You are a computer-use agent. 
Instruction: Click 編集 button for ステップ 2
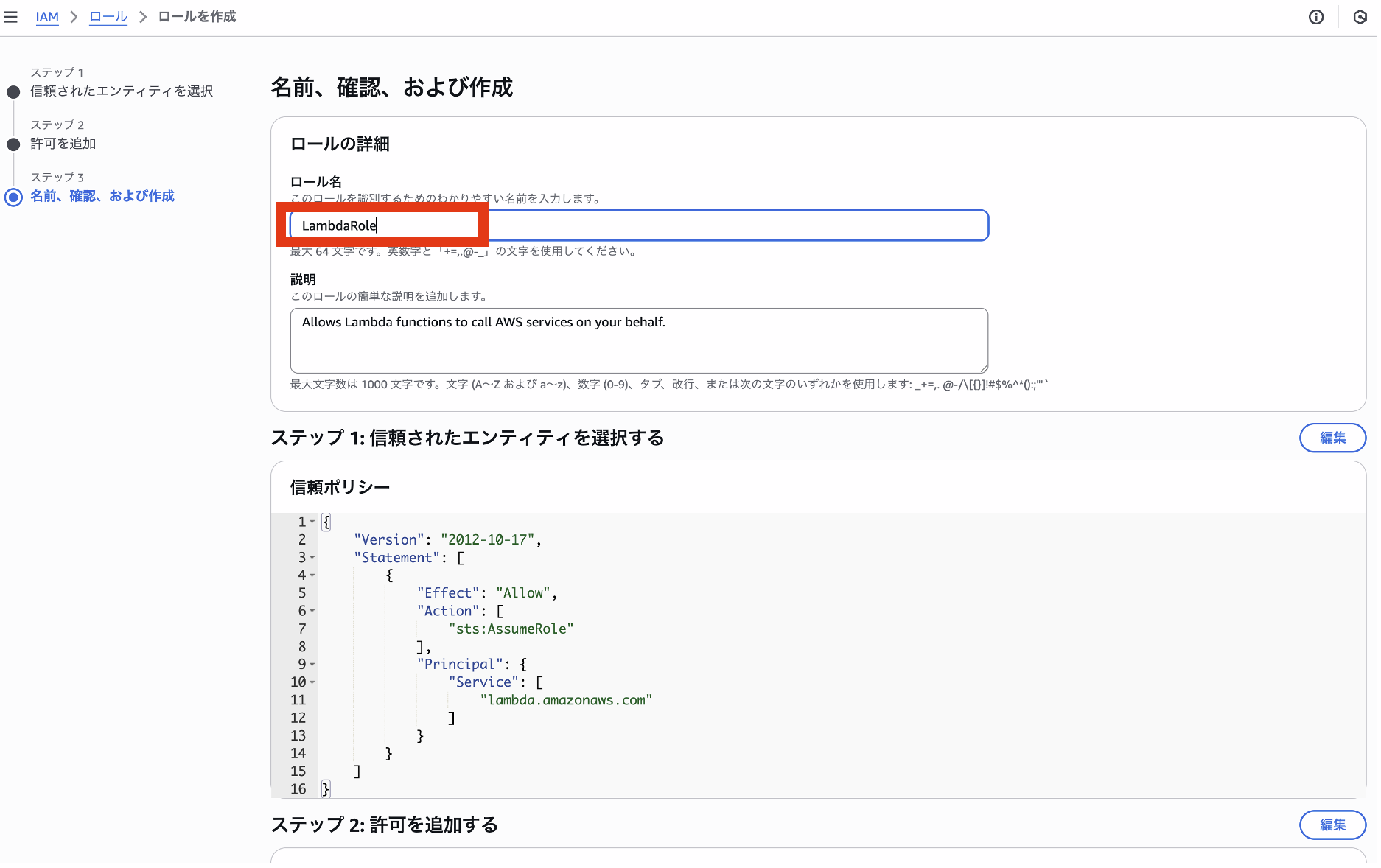[1332, 825]
